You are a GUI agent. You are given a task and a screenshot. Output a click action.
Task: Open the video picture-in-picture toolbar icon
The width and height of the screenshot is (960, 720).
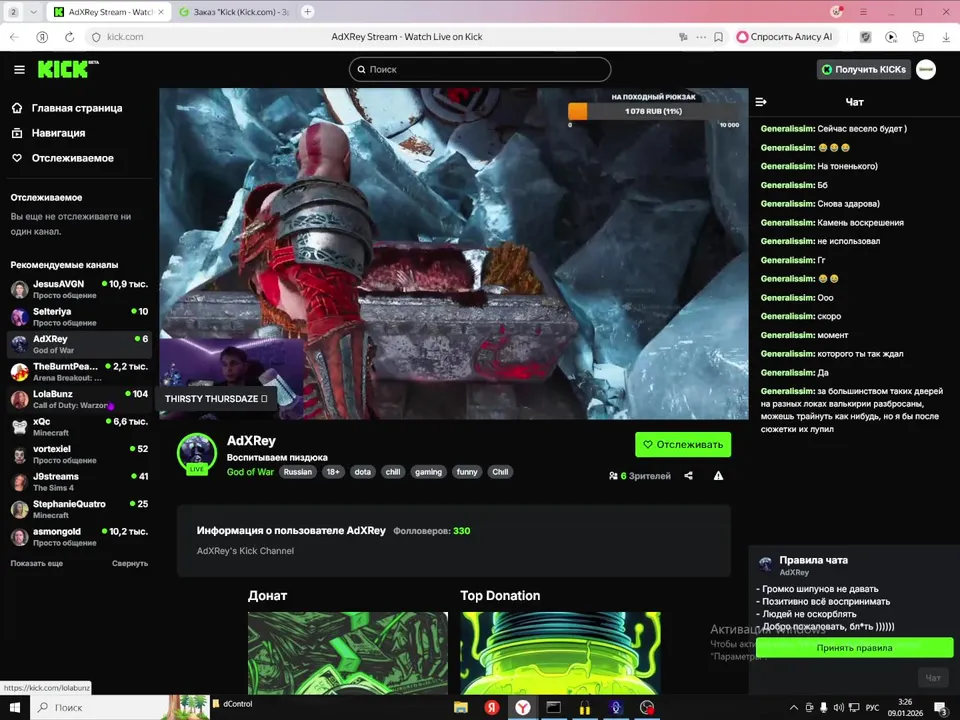coord(891,37)
